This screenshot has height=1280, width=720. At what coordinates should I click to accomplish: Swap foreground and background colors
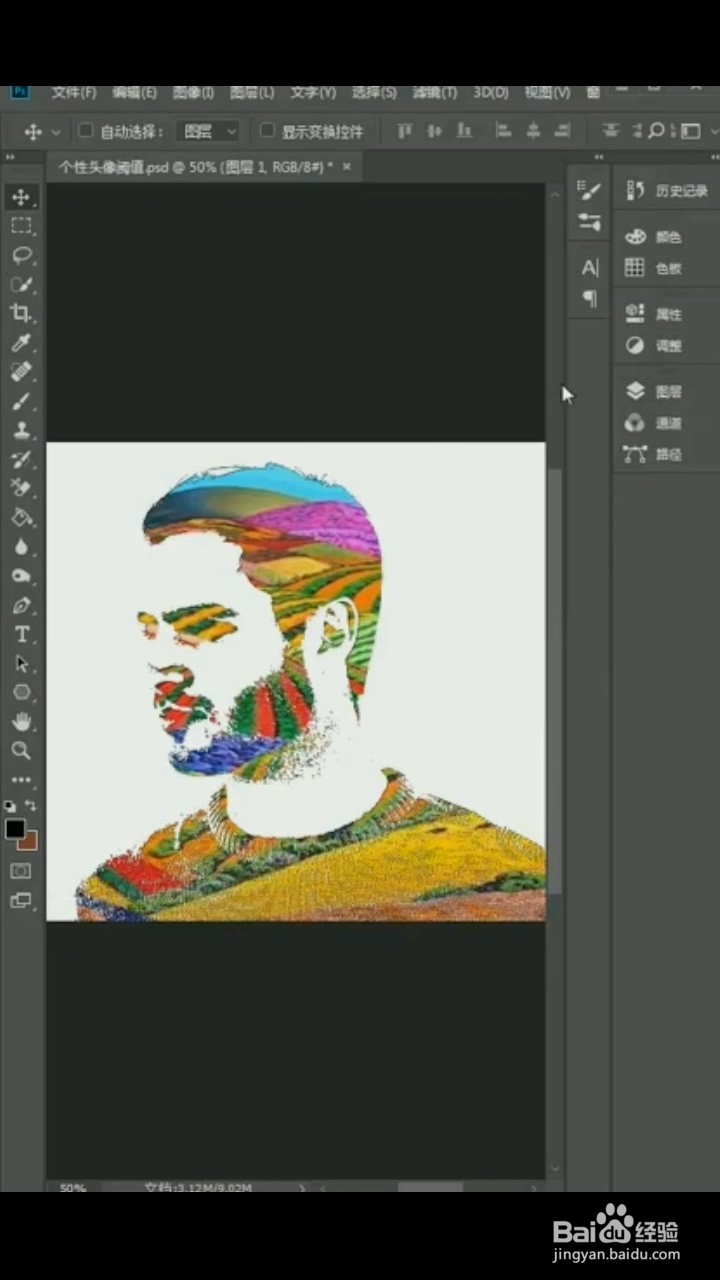click(31, 805)
